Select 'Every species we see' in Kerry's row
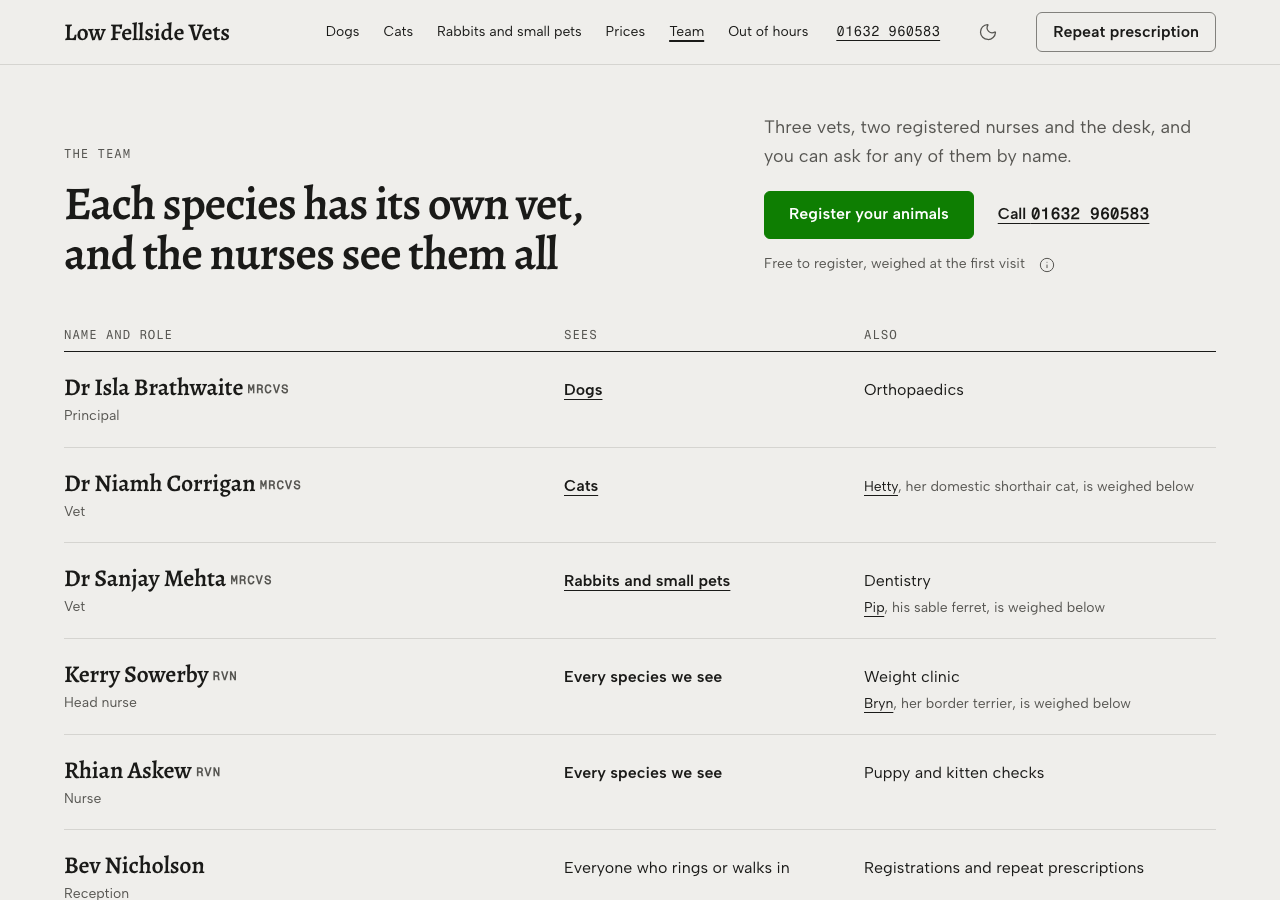Screen dimensions: 1280x900 coord(643,677)
